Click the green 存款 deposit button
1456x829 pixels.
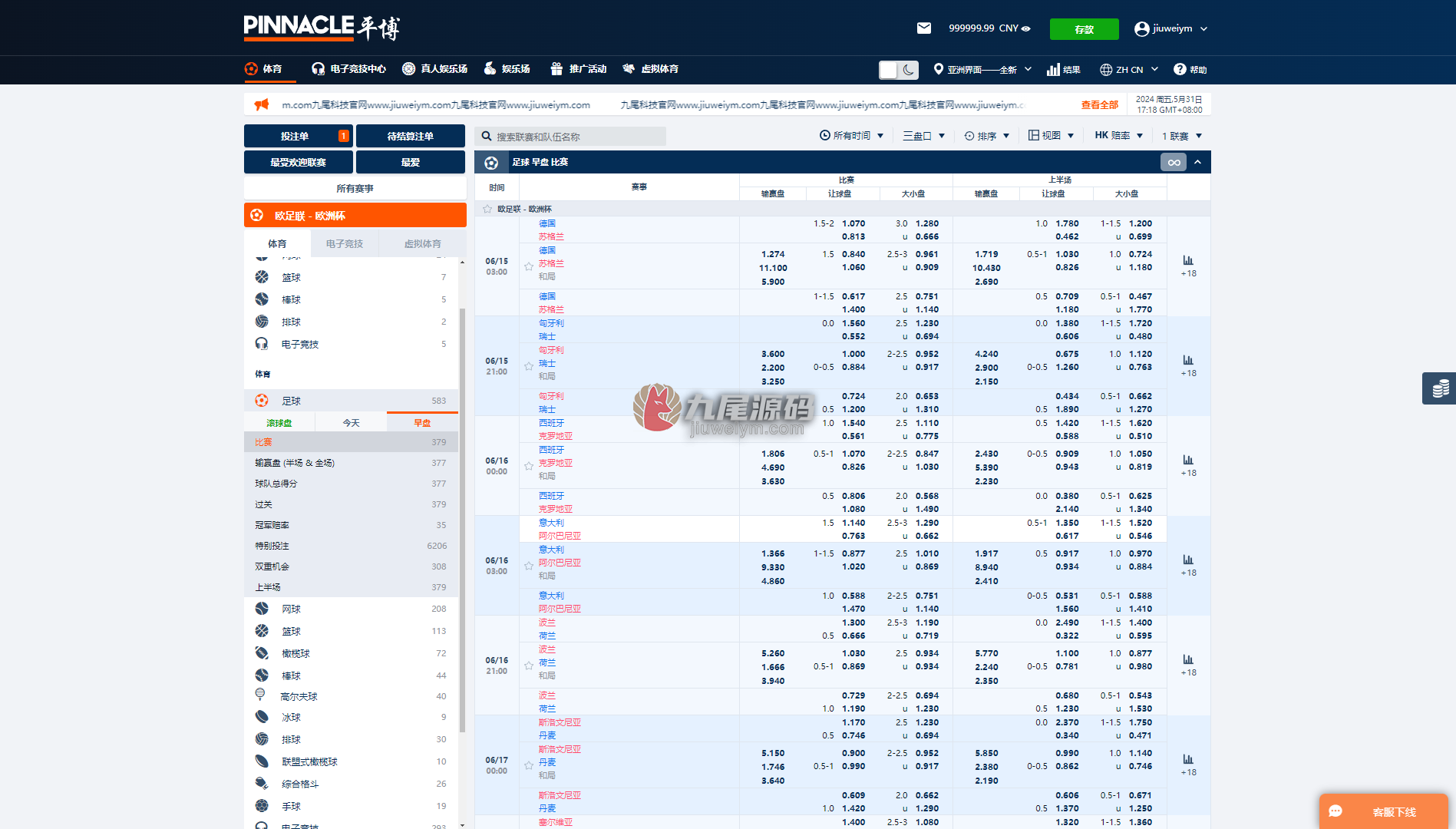1084,29
